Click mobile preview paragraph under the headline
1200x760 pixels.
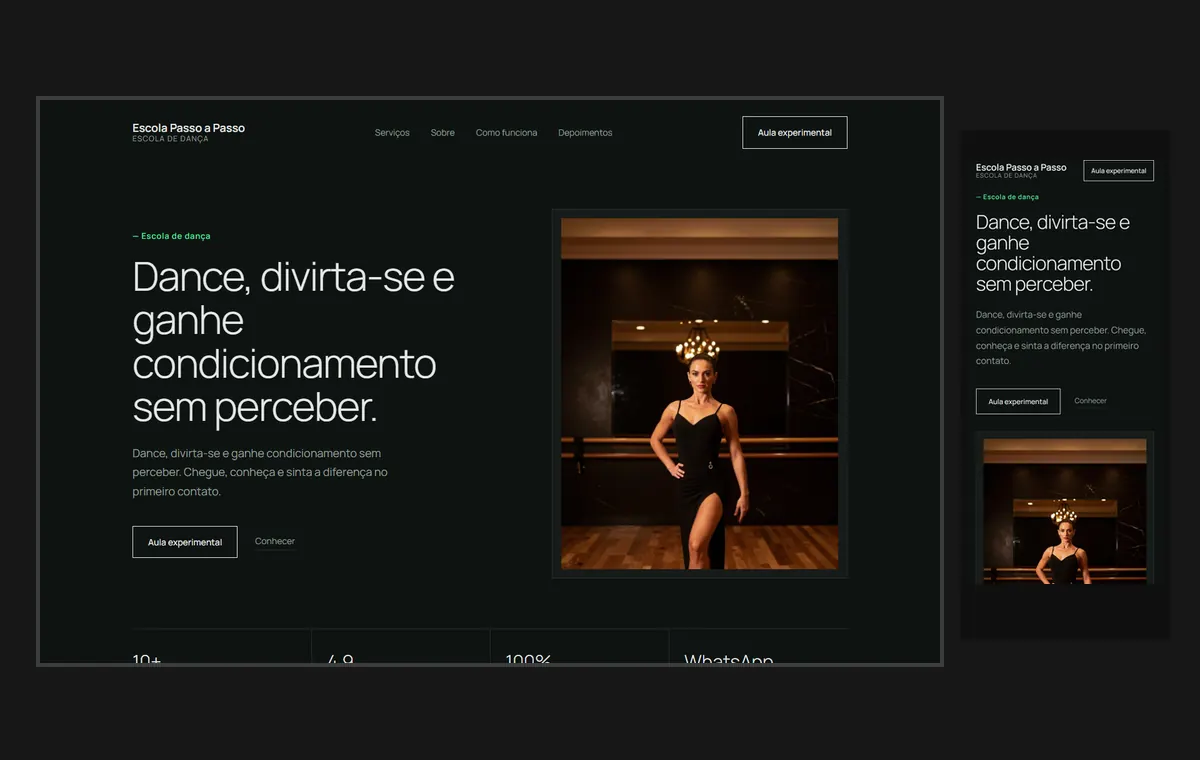pyautogui.click(x=1061, y=338)
